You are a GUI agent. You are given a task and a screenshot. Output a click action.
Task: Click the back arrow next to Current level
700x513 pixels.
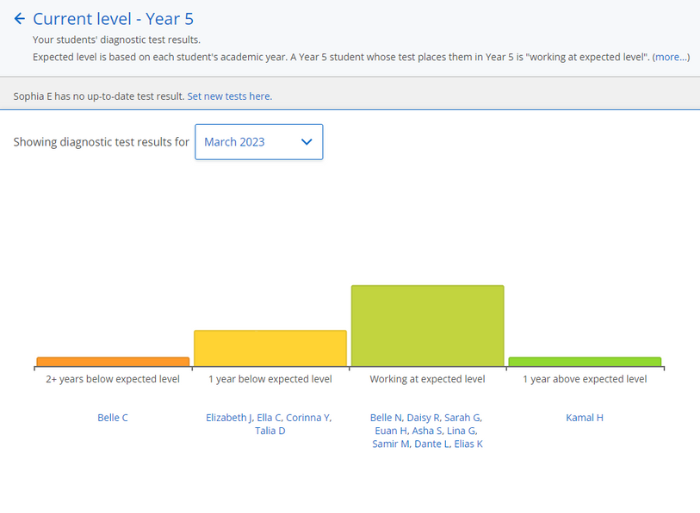coord(19,19)
